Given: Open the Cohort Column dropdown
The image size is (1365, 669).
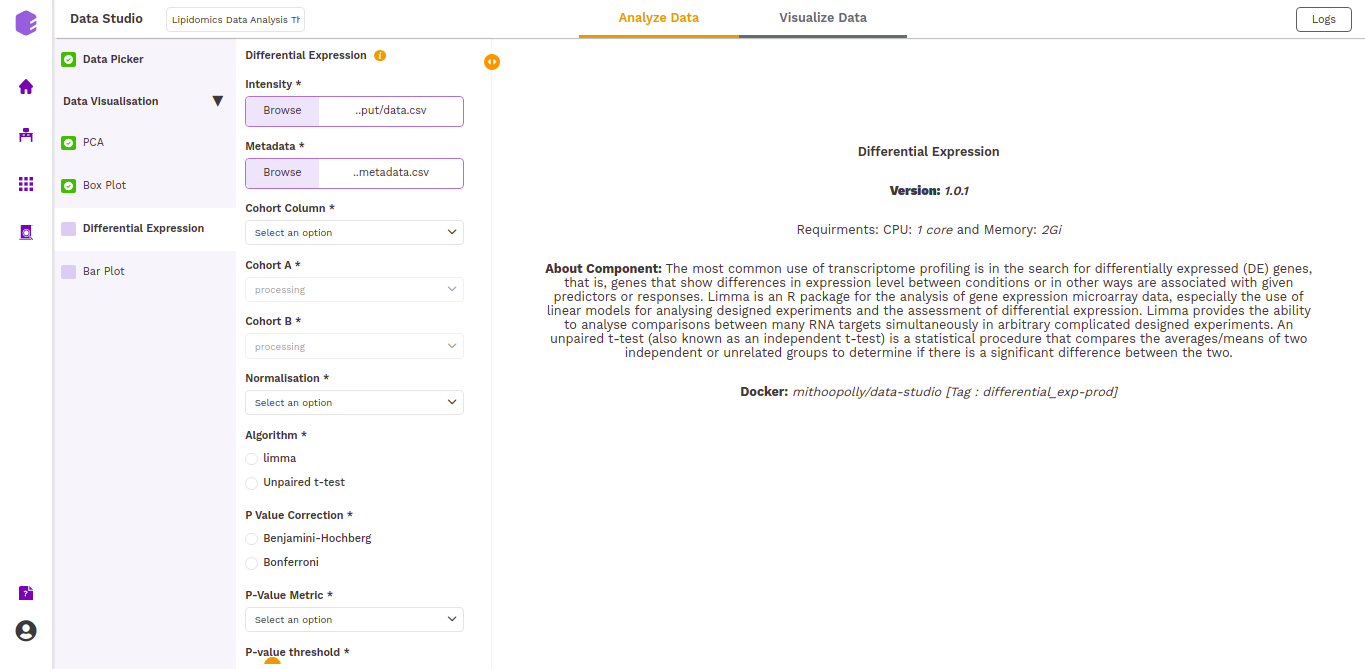Looking at the screenshot, I should tap(354, 232).
